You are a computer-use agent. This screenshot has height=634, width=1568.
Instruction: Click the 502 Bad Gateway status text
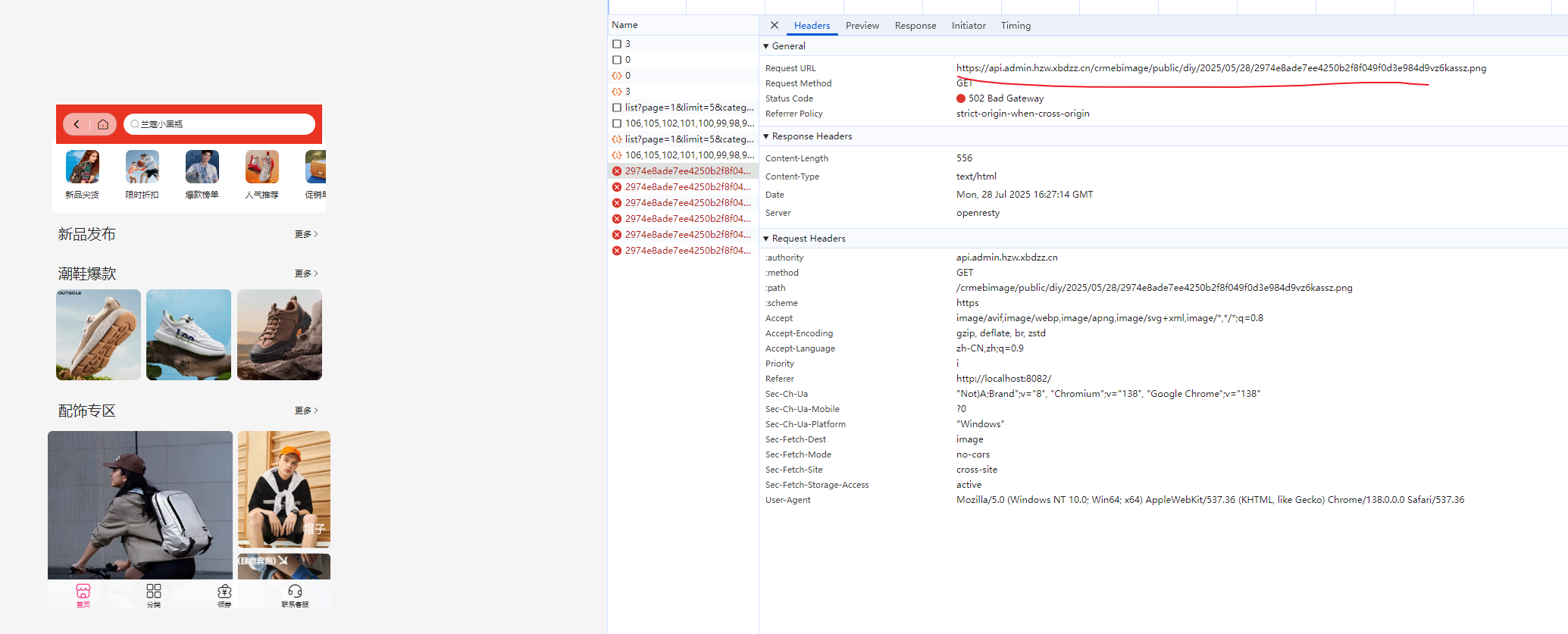pos(1006,98)
